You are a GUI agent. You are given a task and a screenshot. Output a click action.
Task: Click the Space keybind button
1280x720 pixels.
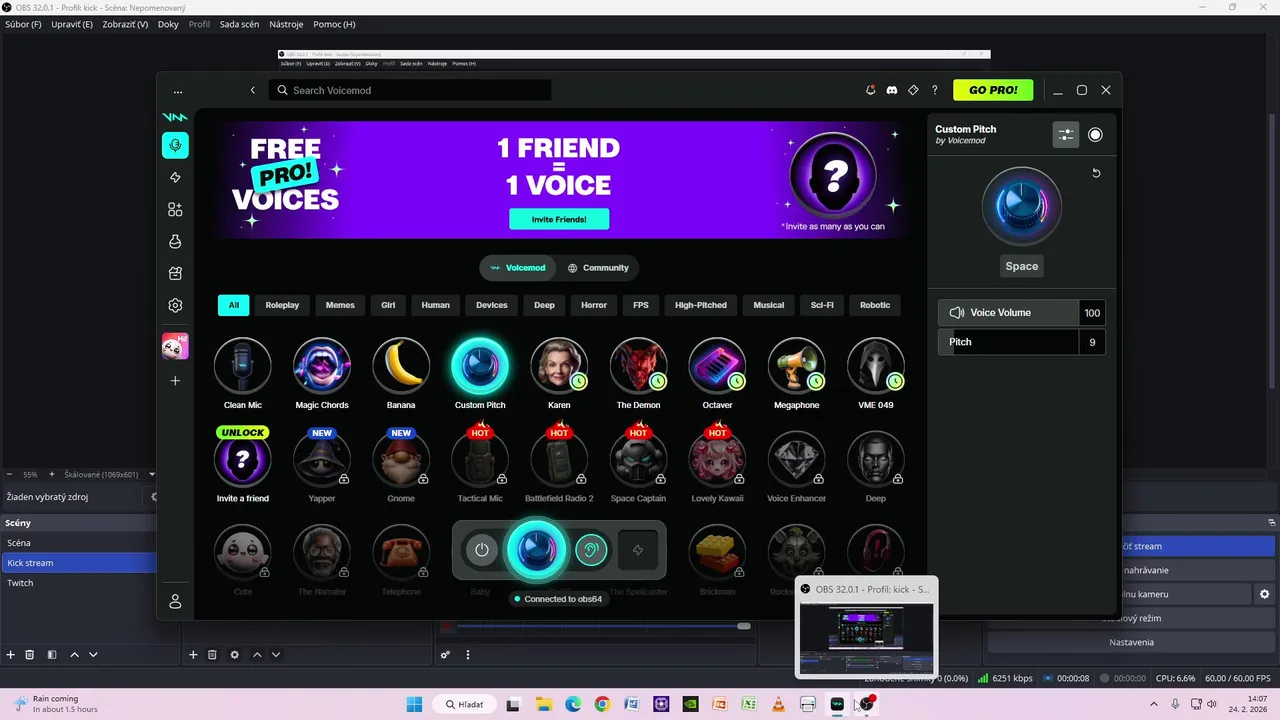[x=1021, y=266]
